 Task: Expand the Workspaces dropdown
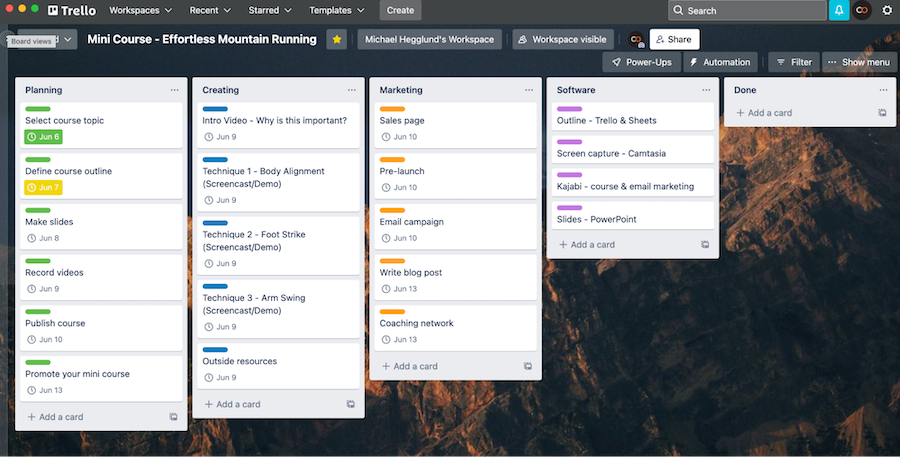[140, 10]
